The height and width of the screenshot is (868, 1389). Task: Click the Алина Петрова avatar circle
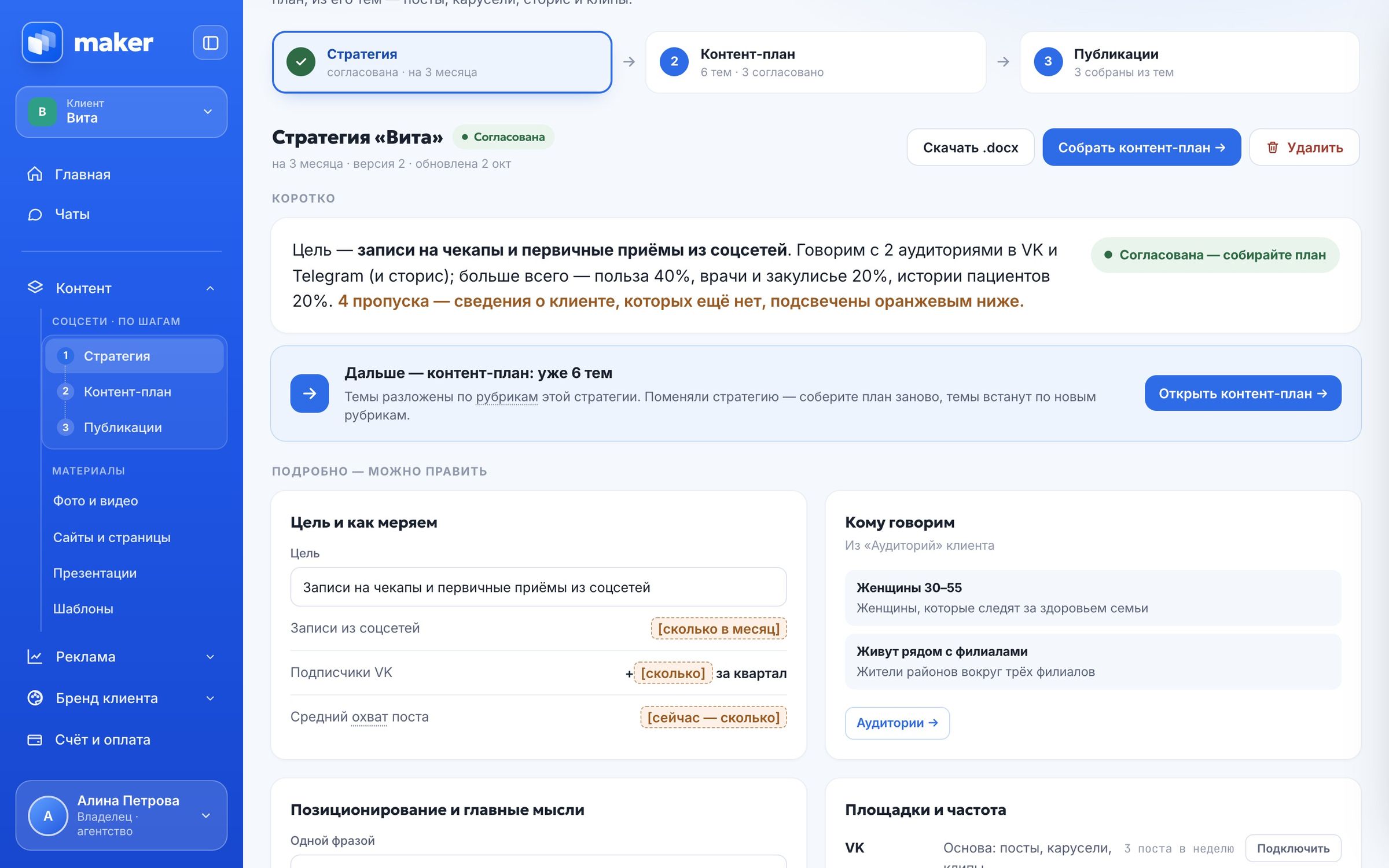tap(48, 815)
